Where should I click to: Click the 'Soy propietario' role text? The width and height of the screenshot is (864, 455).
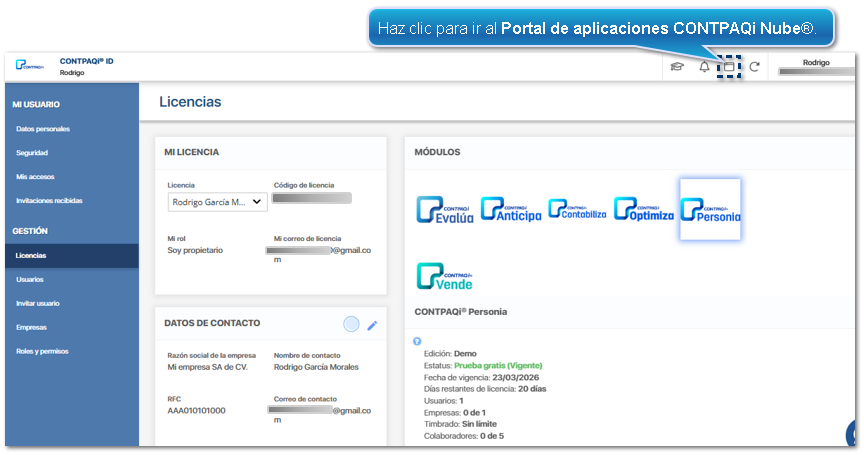[x=195, y=250]
